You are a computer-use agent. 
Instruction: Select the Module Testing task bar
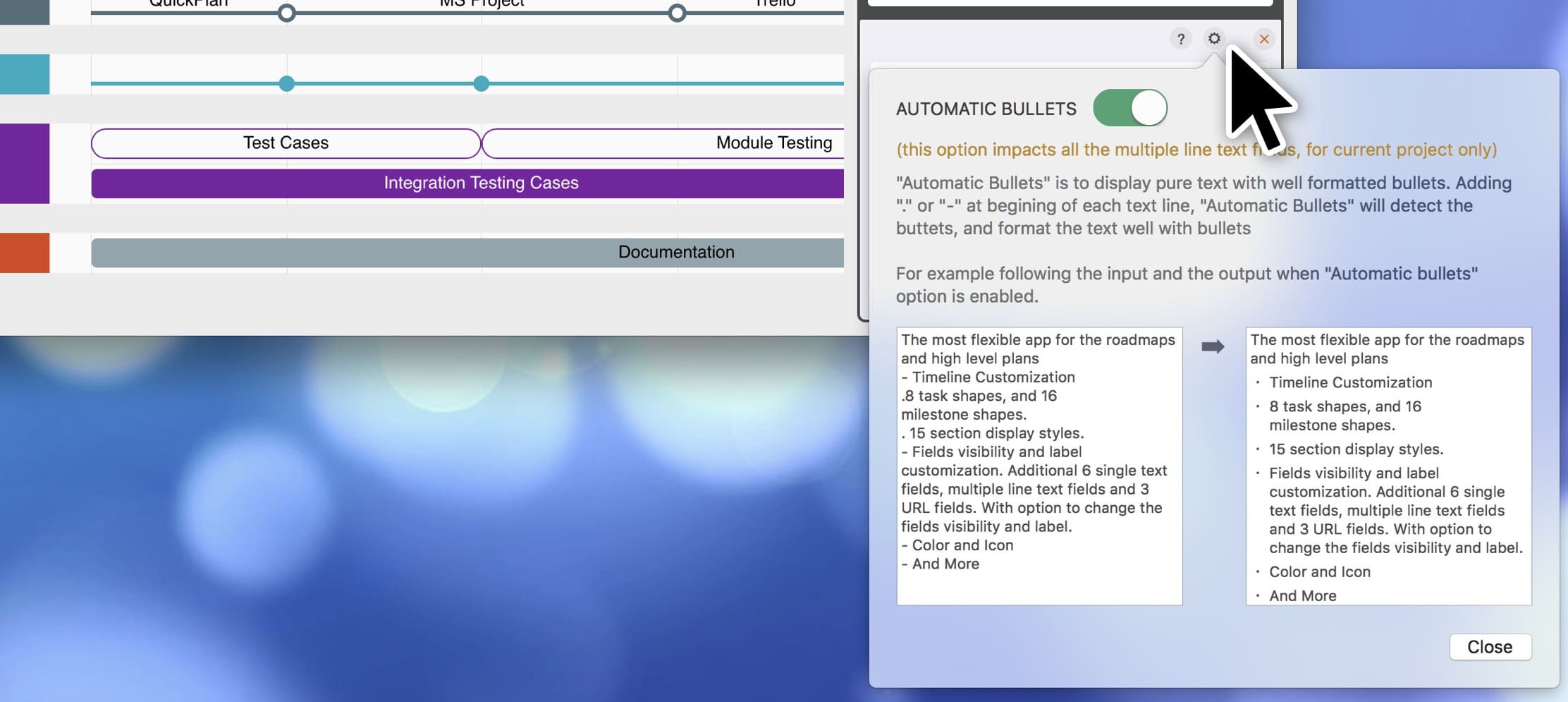coord(663,143)
